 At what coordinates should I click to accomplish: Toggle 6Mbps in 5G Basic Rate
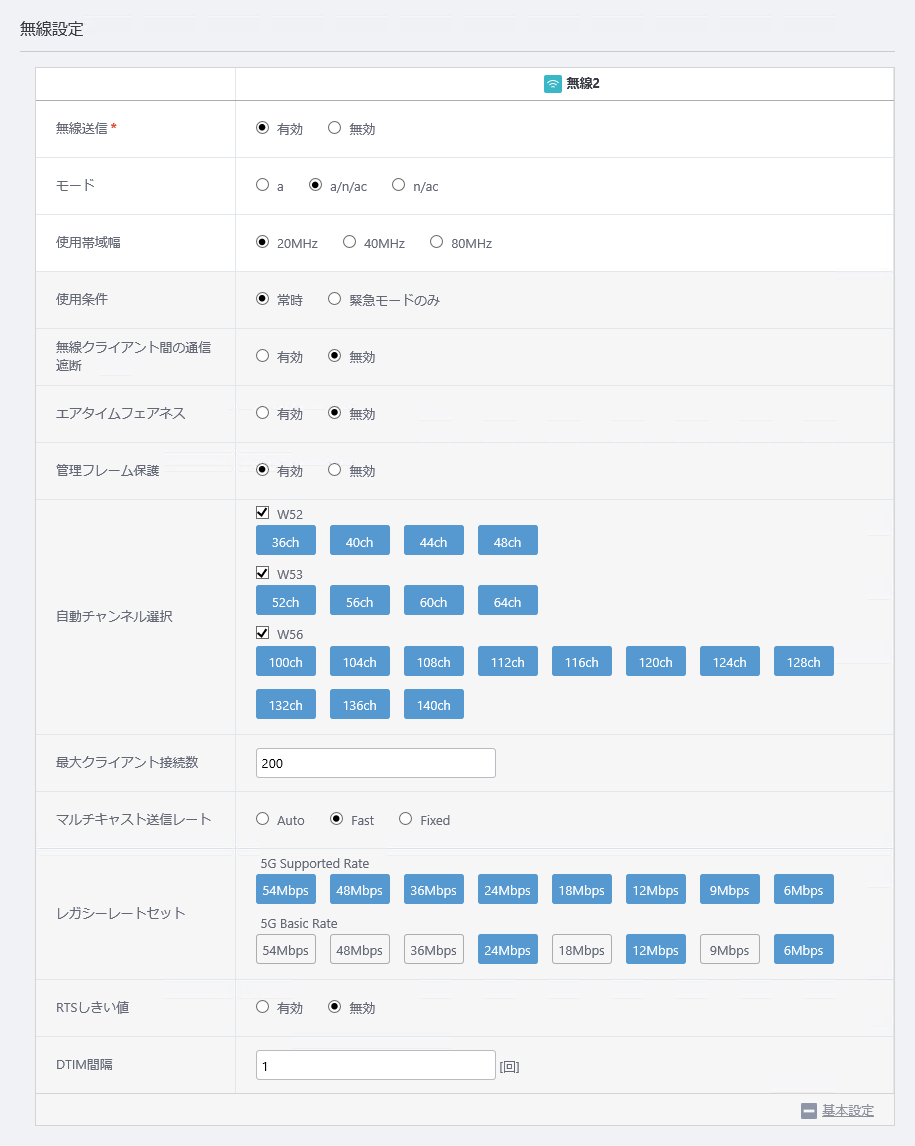click(x=803, y=949)
